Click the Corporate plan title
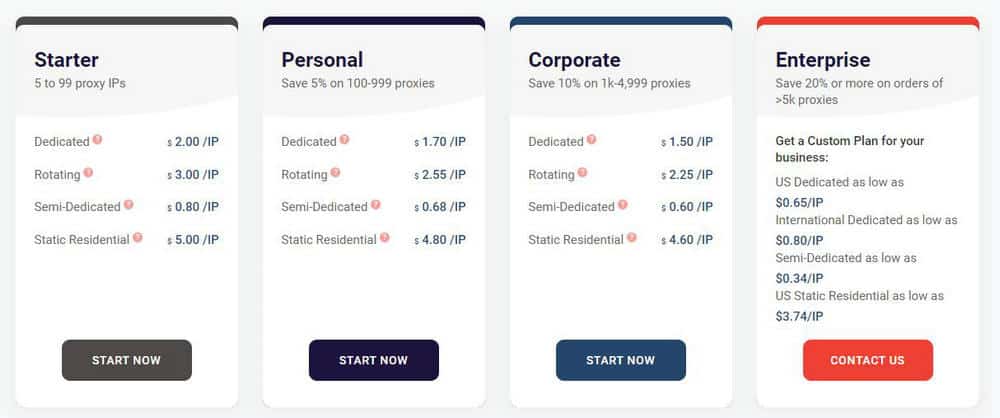Image resolution: width=1000 pixels, height=418 pixels. coord(574,60)
